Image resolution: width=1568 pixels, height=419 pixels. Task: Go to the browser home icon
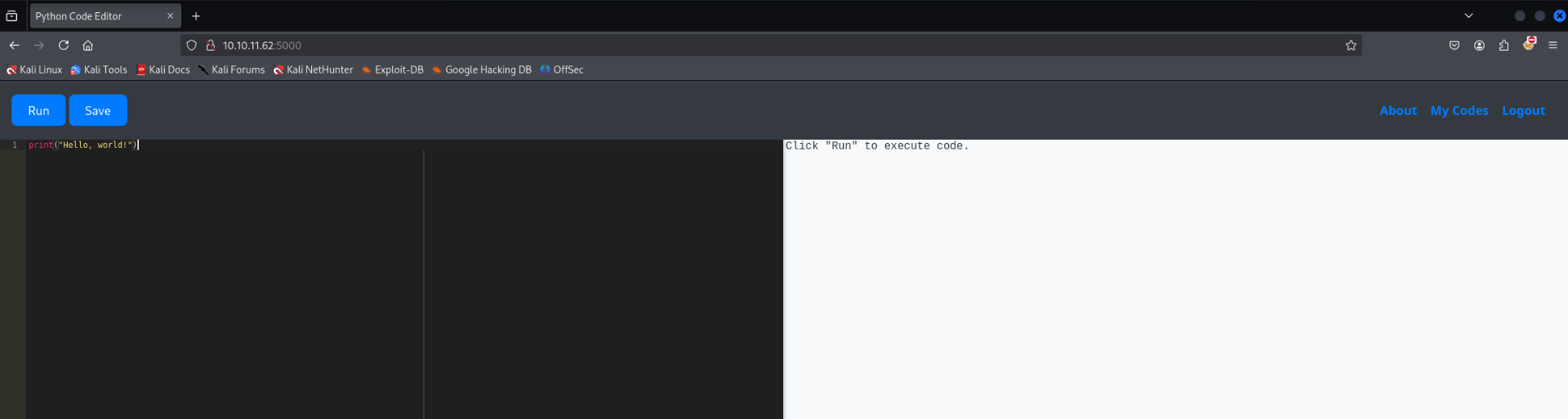click(88, 46)
